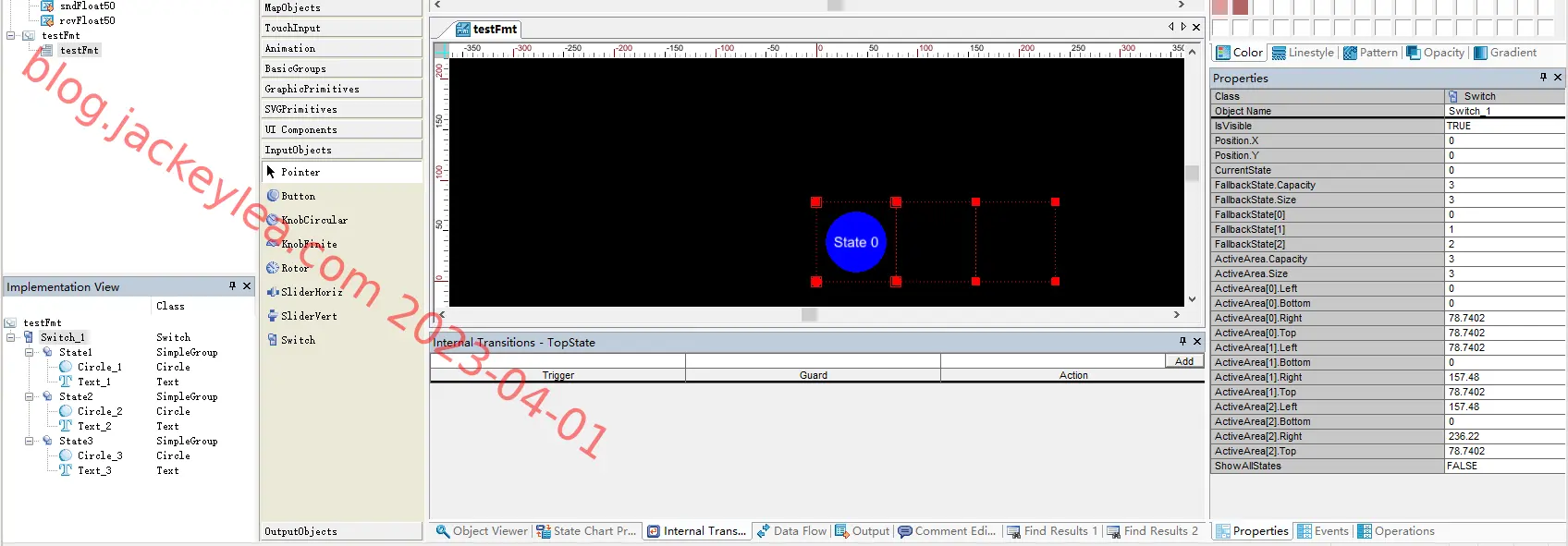Select the Switch input object in palette
This screenshot has width=1568, height=546.
point(298,340)
